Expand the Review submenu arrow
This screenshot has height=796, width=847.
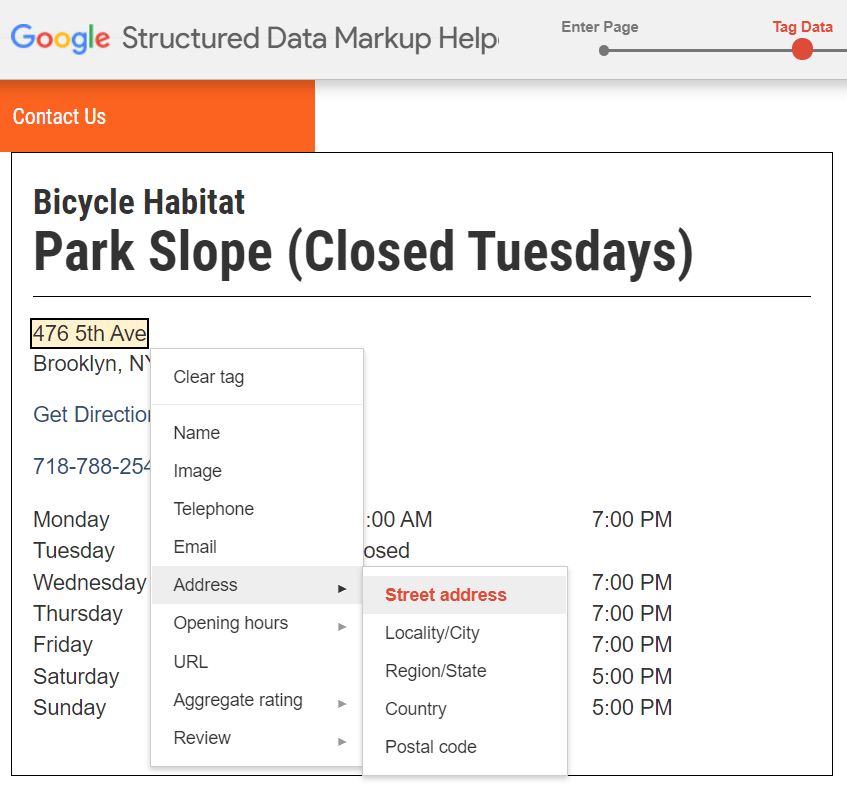341,741
